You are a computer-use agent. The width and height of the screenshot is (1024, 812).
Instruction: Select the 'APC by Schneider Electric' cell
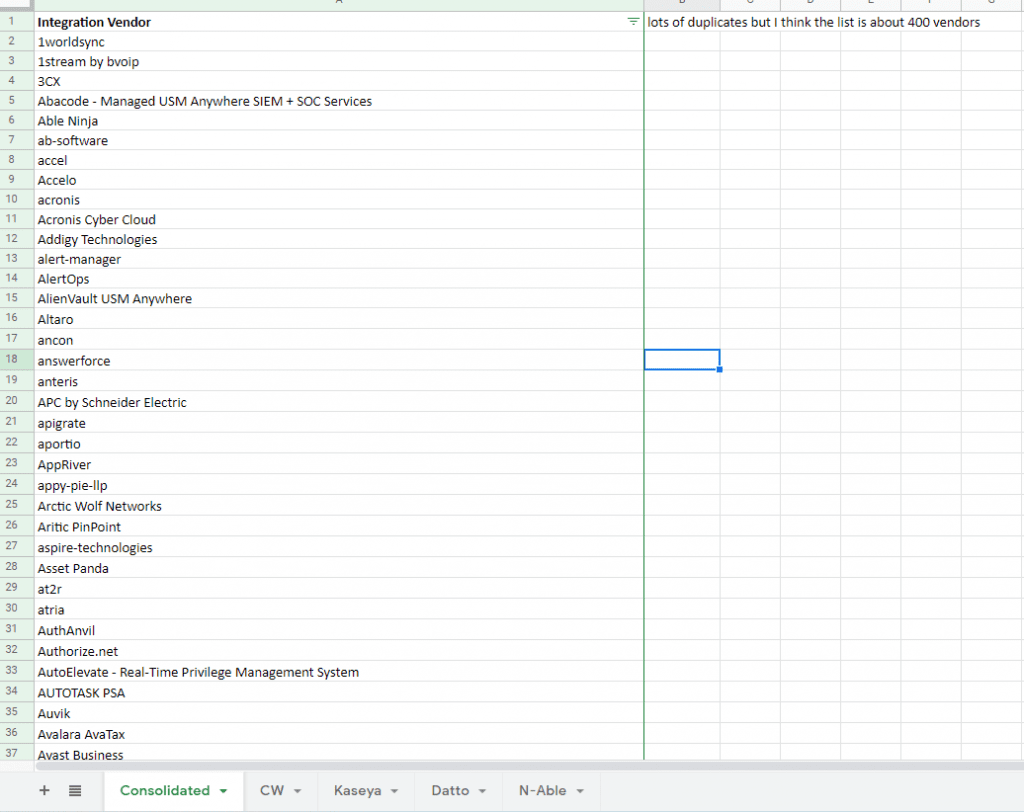[339, 402]
